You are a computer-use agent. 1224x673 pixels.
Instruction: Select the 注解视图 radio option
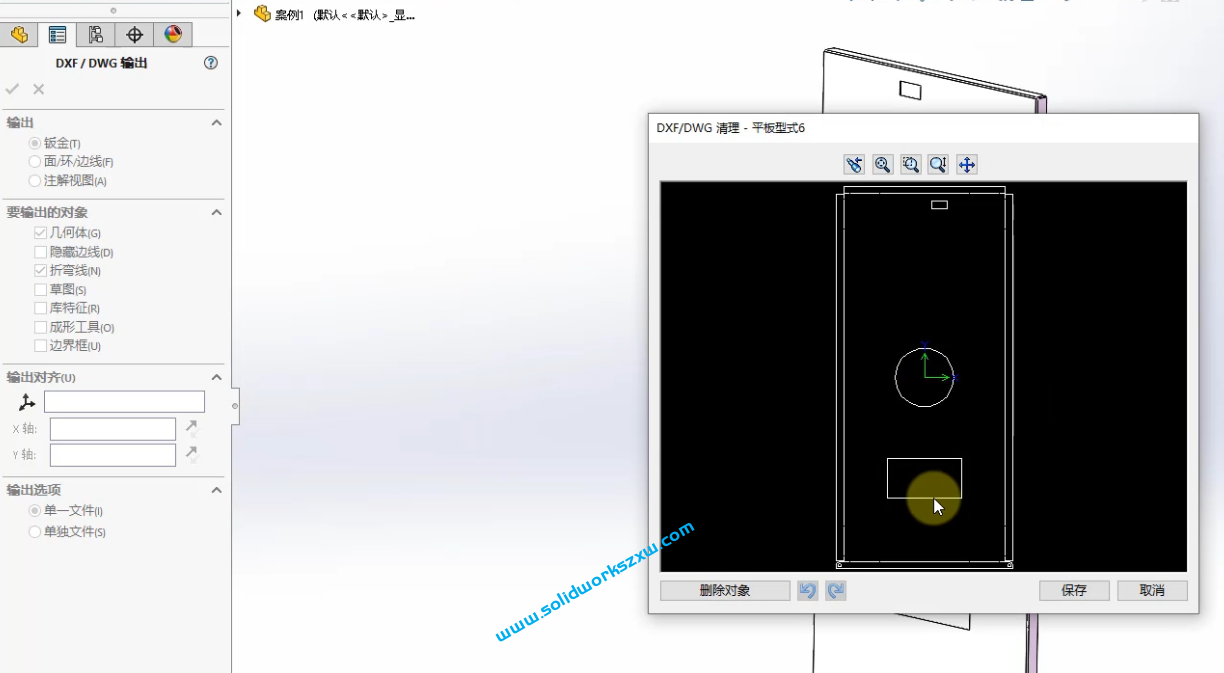pyautogui.click(x=34, y=180)
